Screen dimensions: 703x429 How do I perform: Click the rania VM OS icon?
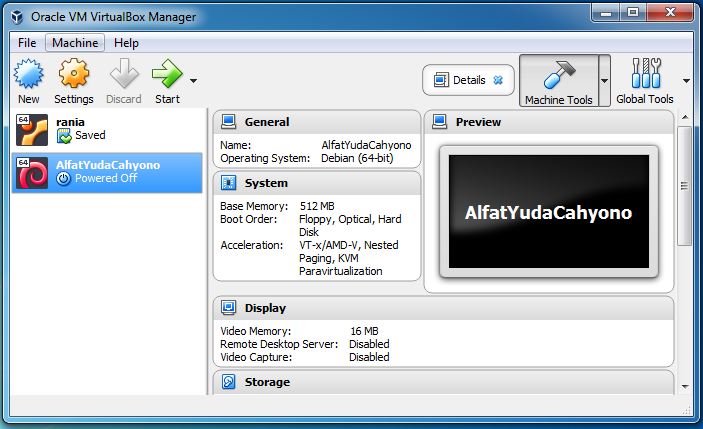pos(32,130)
